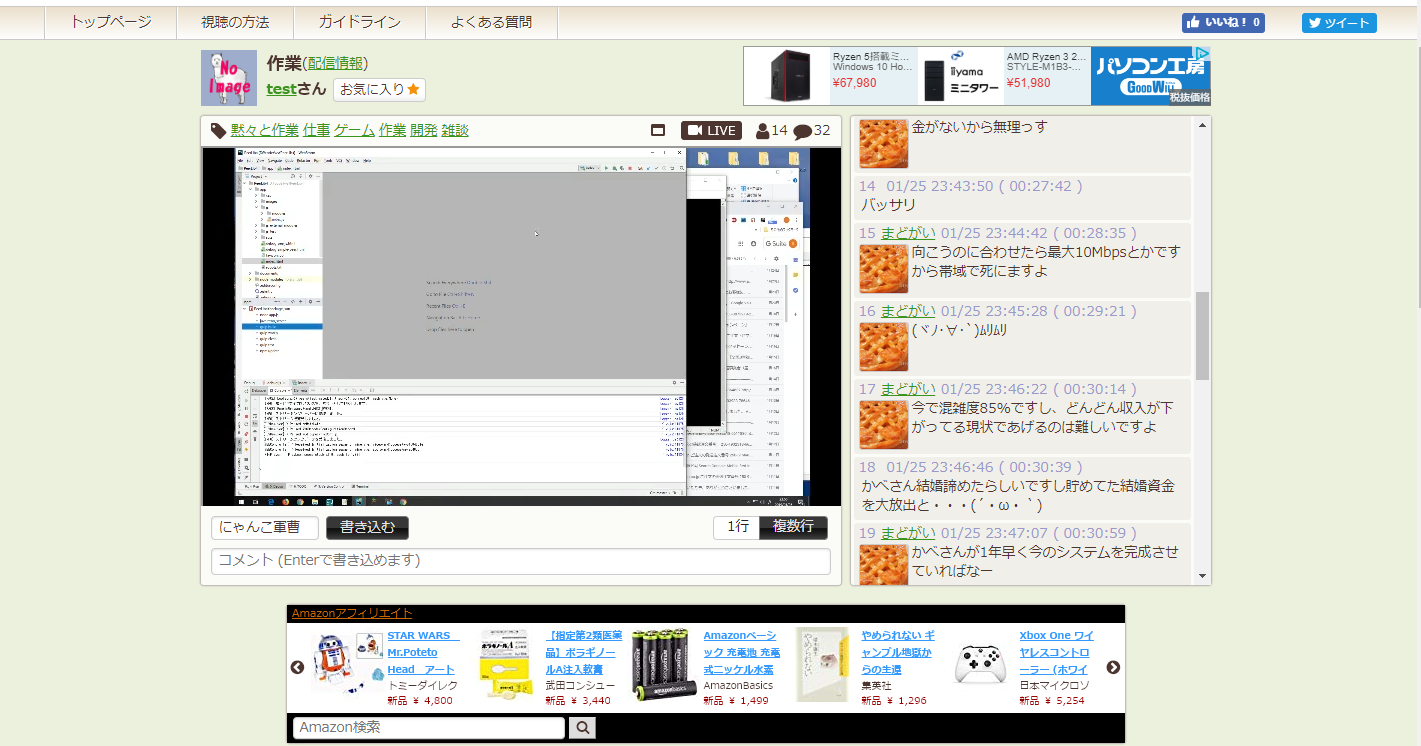Open the よくある質問 navigation tab

click(491, 22)
